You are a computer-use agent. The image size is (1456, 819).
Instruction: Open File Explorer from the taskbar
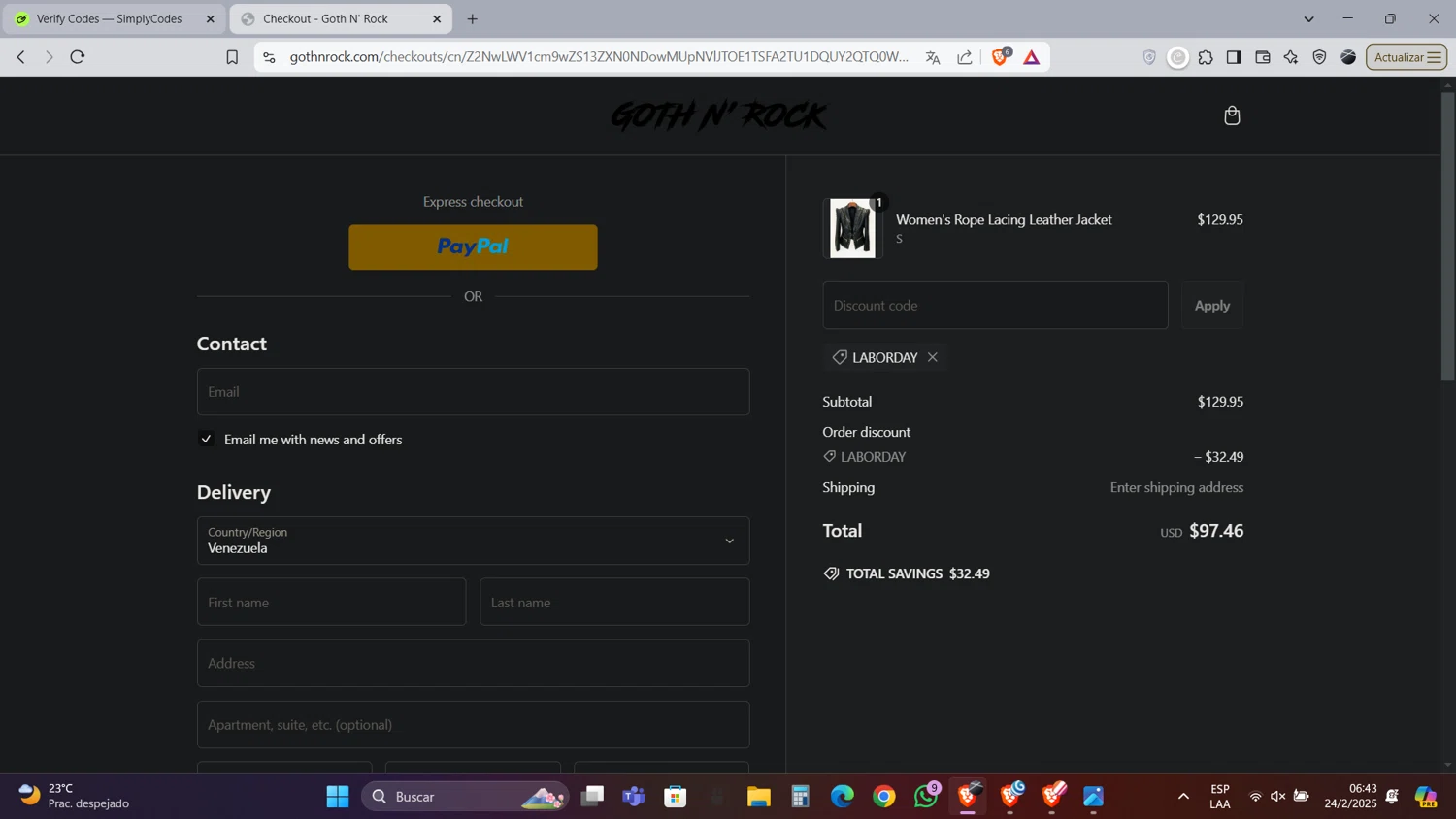[759, 797]
